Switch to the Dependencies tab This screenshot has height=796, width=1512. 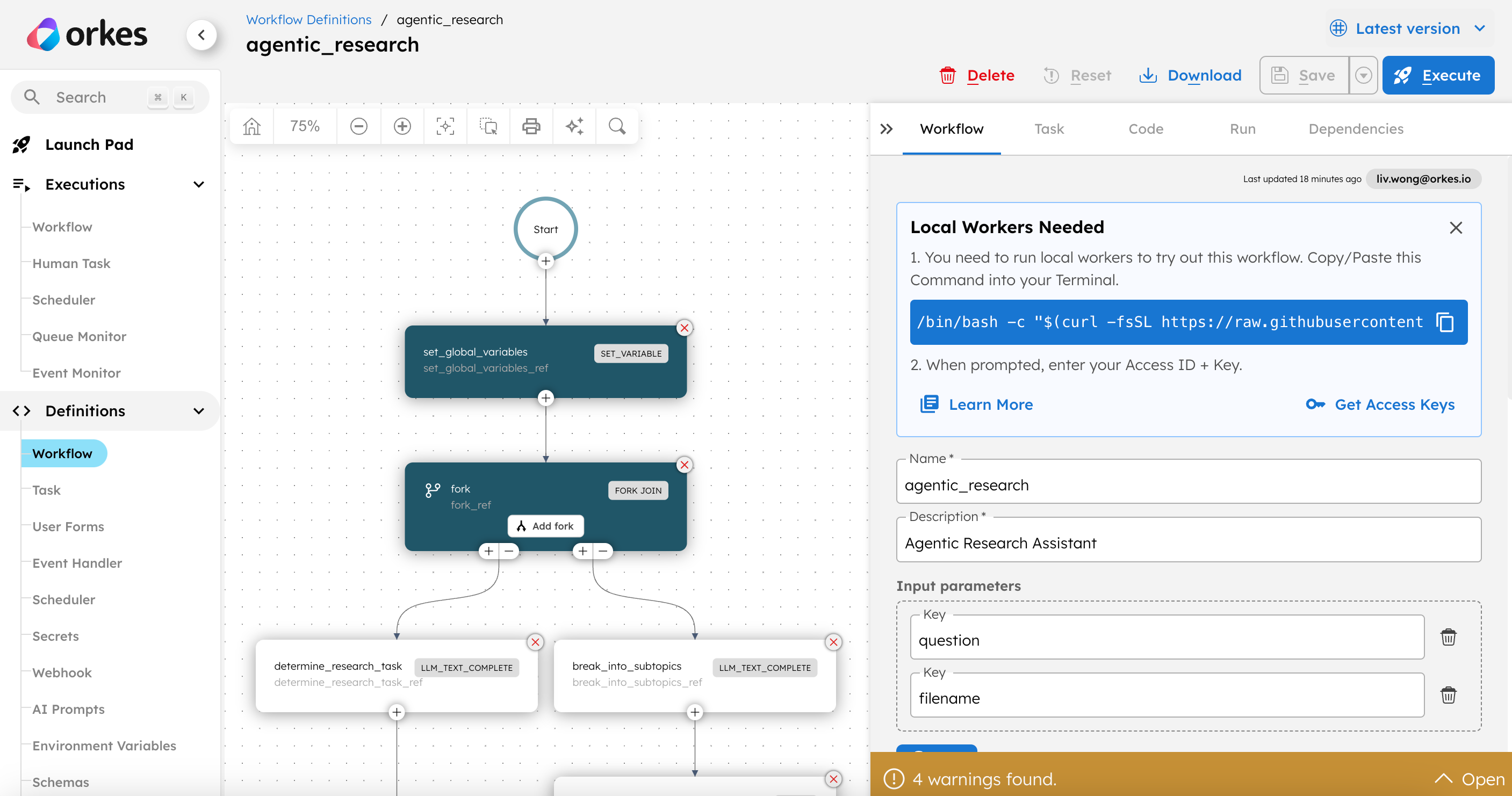(1356, 128)
